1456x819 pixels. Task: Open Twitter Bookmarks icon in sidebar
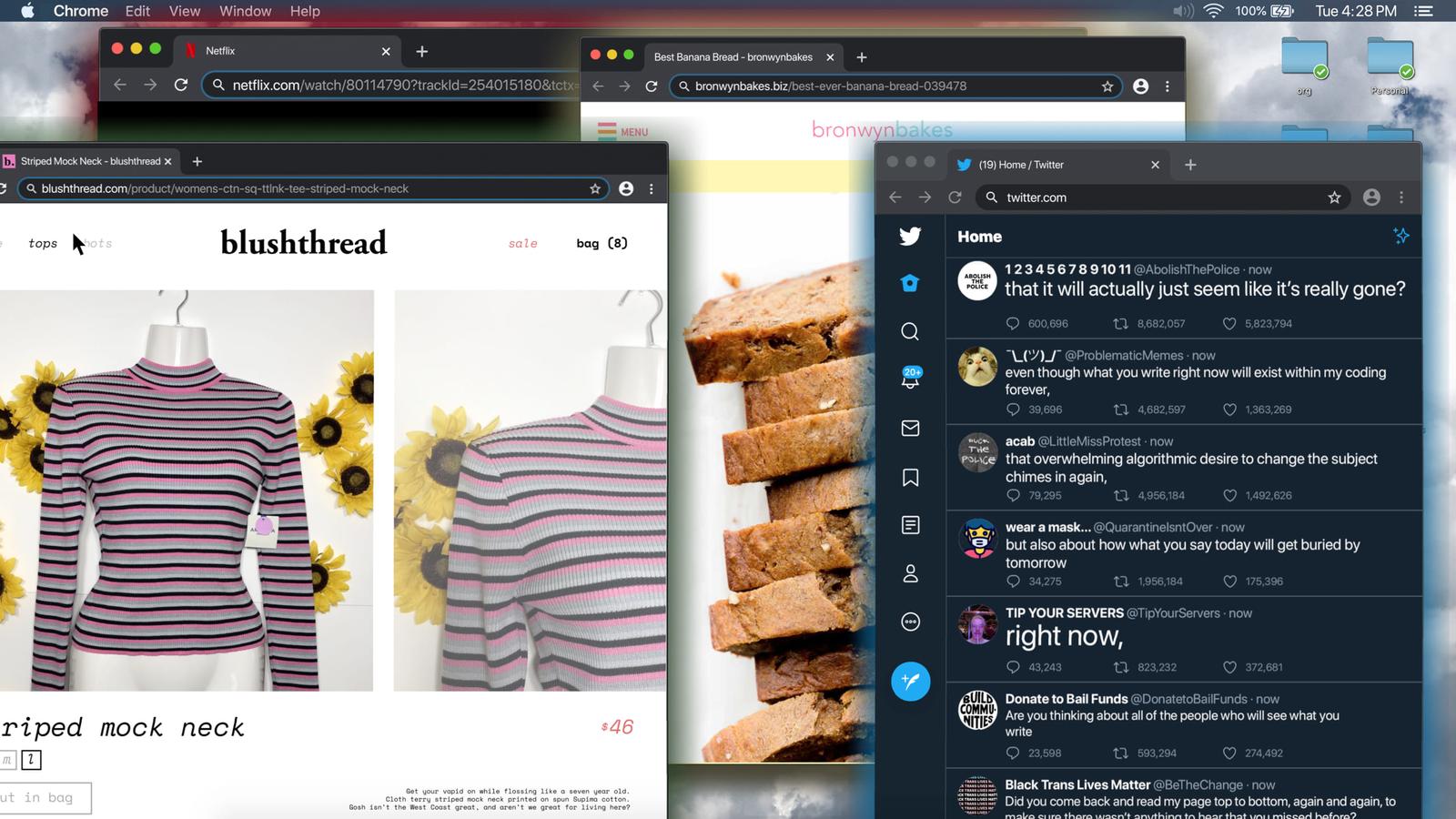tap(910, 478)
